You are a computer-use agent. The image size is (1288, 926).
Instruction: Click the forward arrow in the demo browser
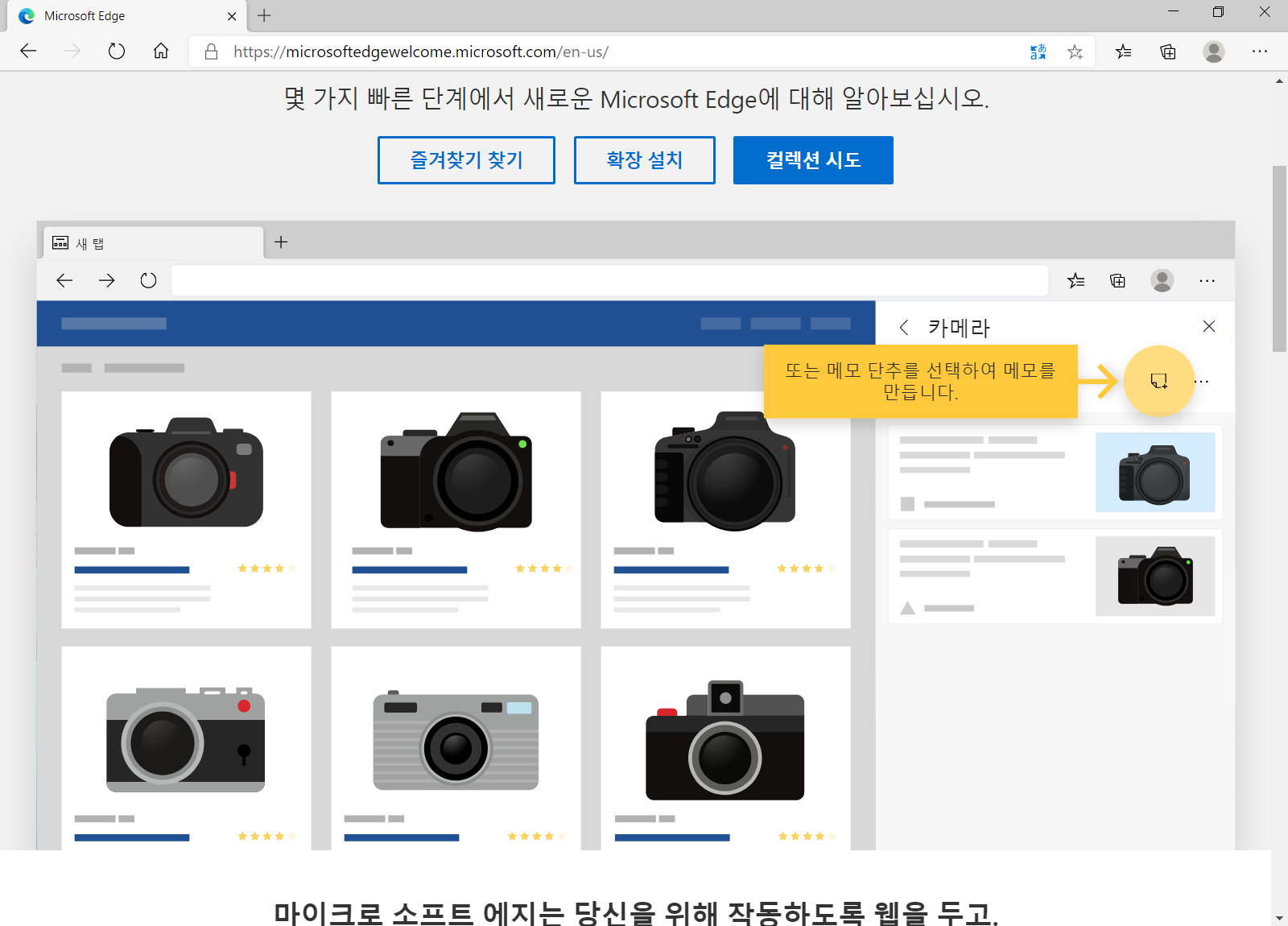(x=106, y=280)
